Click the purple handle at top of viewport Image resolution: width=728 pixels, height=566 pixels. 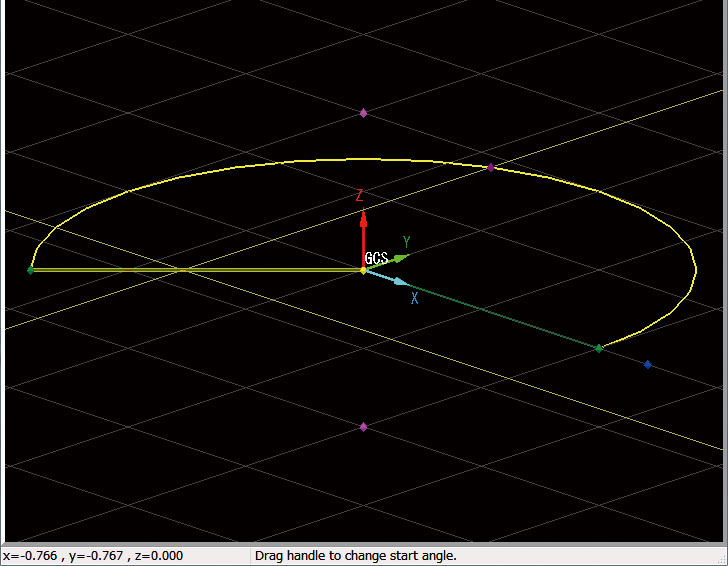click(x=364, y=113)
